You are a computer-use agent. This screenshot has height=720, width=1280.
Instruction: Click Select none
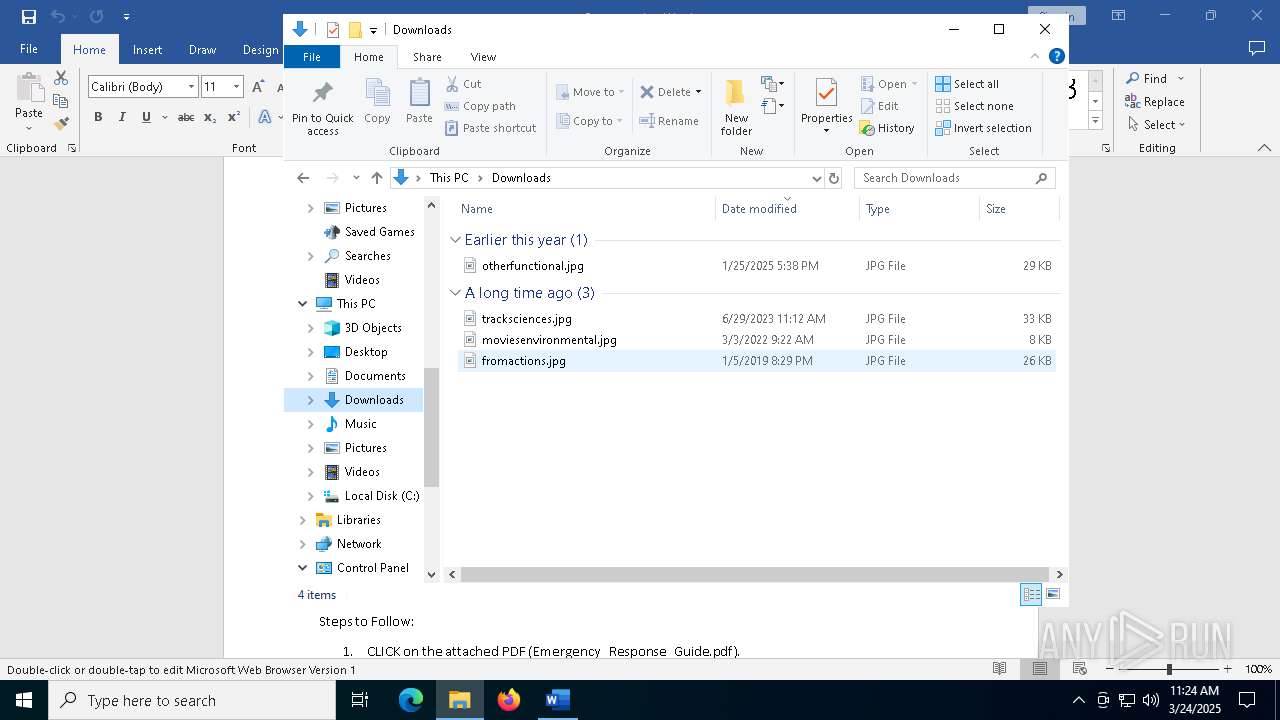974,106
